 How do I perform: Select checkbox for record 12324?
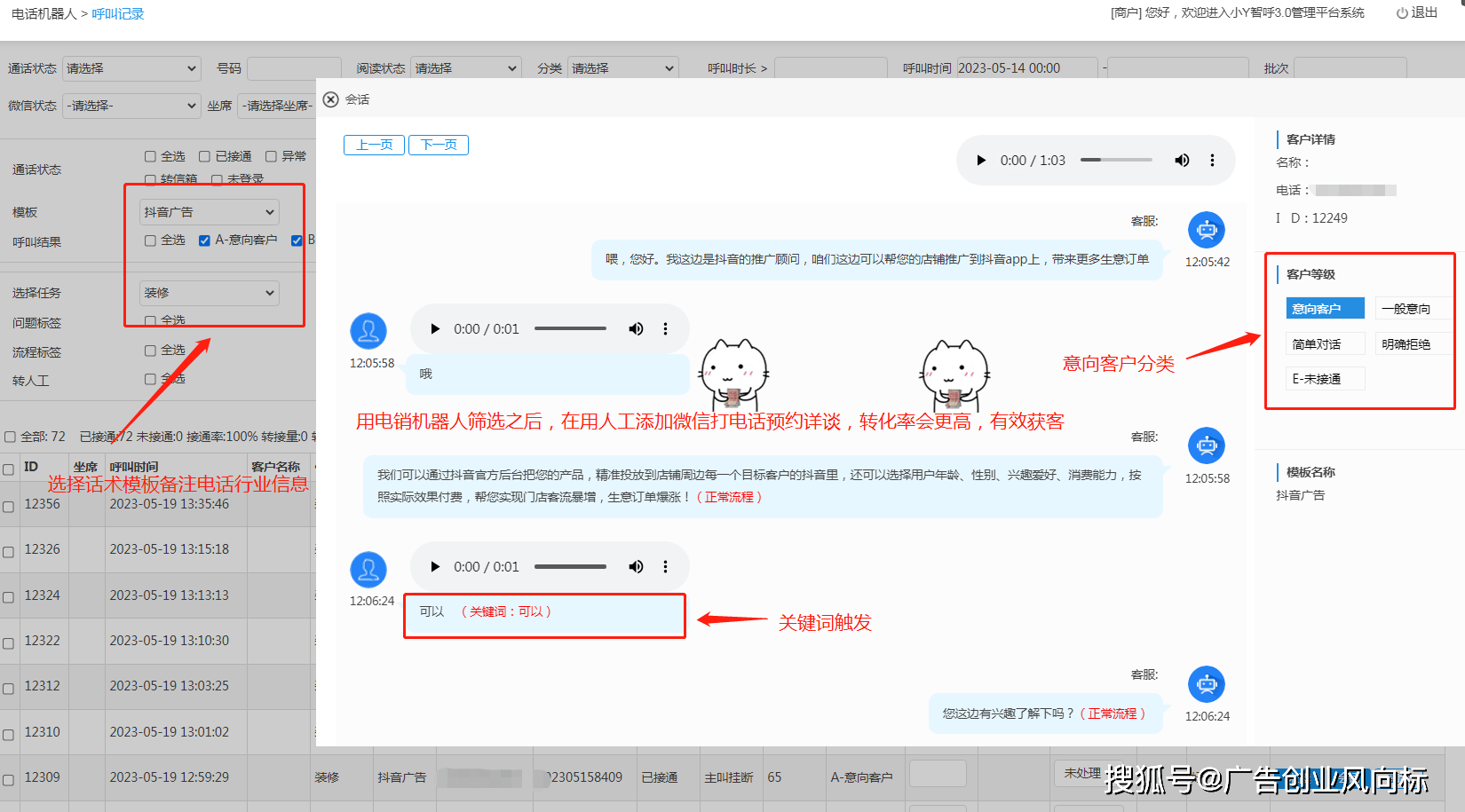8,597
